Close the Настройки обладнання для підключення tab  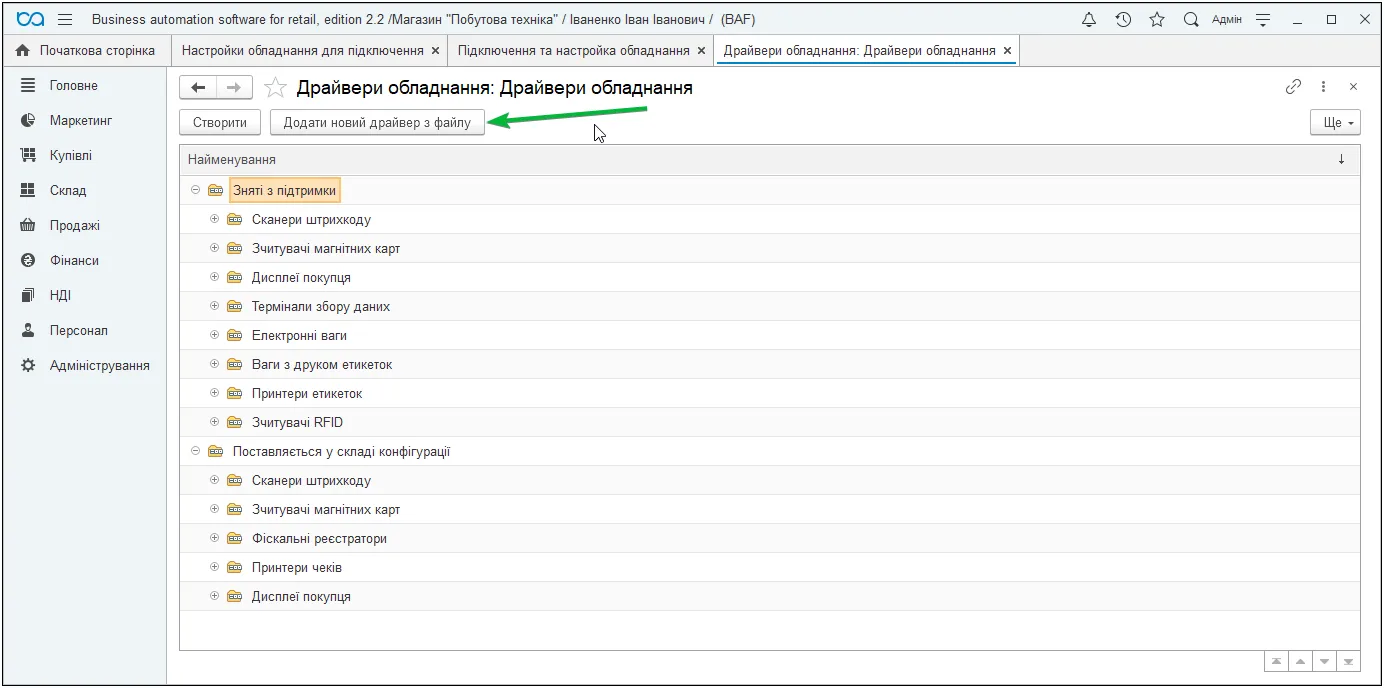(435, 50)
